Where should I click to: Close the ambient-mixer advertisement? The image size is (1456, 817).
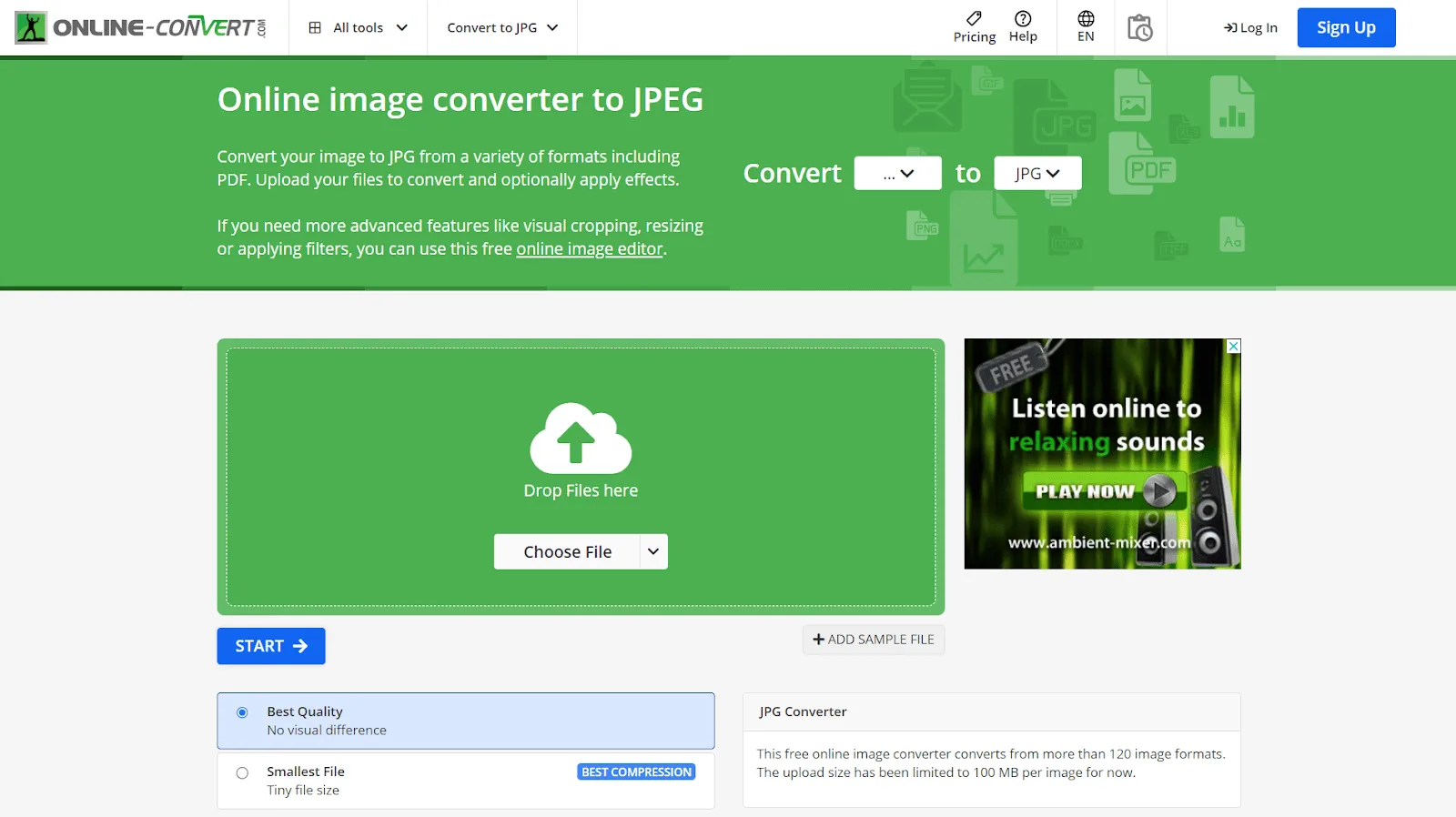(1233, 347)
